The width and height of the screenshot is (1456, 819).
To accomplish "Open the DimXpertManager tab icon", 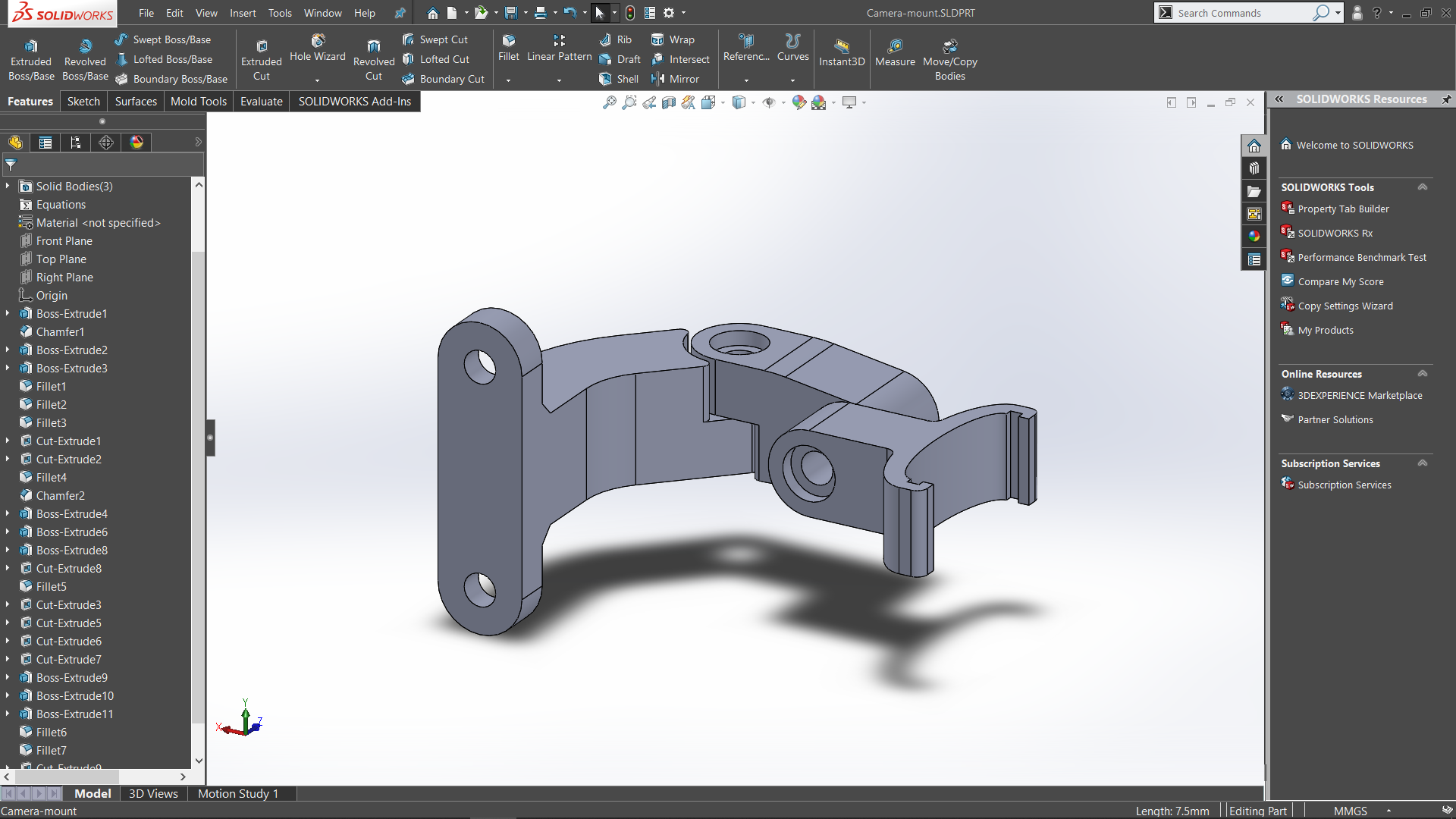I will (x=106, y=143).
